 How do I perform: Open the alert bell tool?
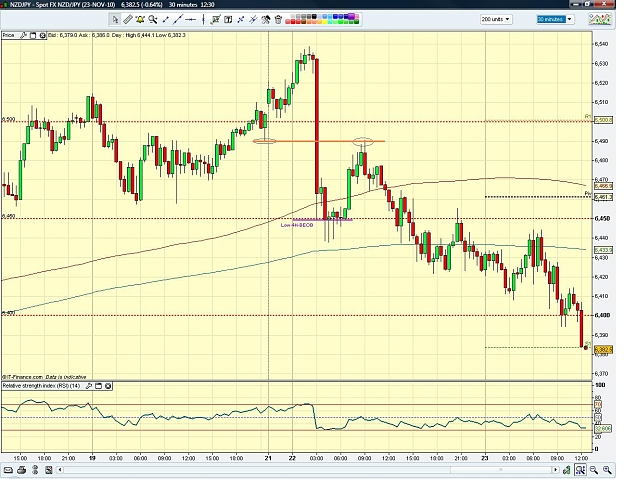coord(140,19)
